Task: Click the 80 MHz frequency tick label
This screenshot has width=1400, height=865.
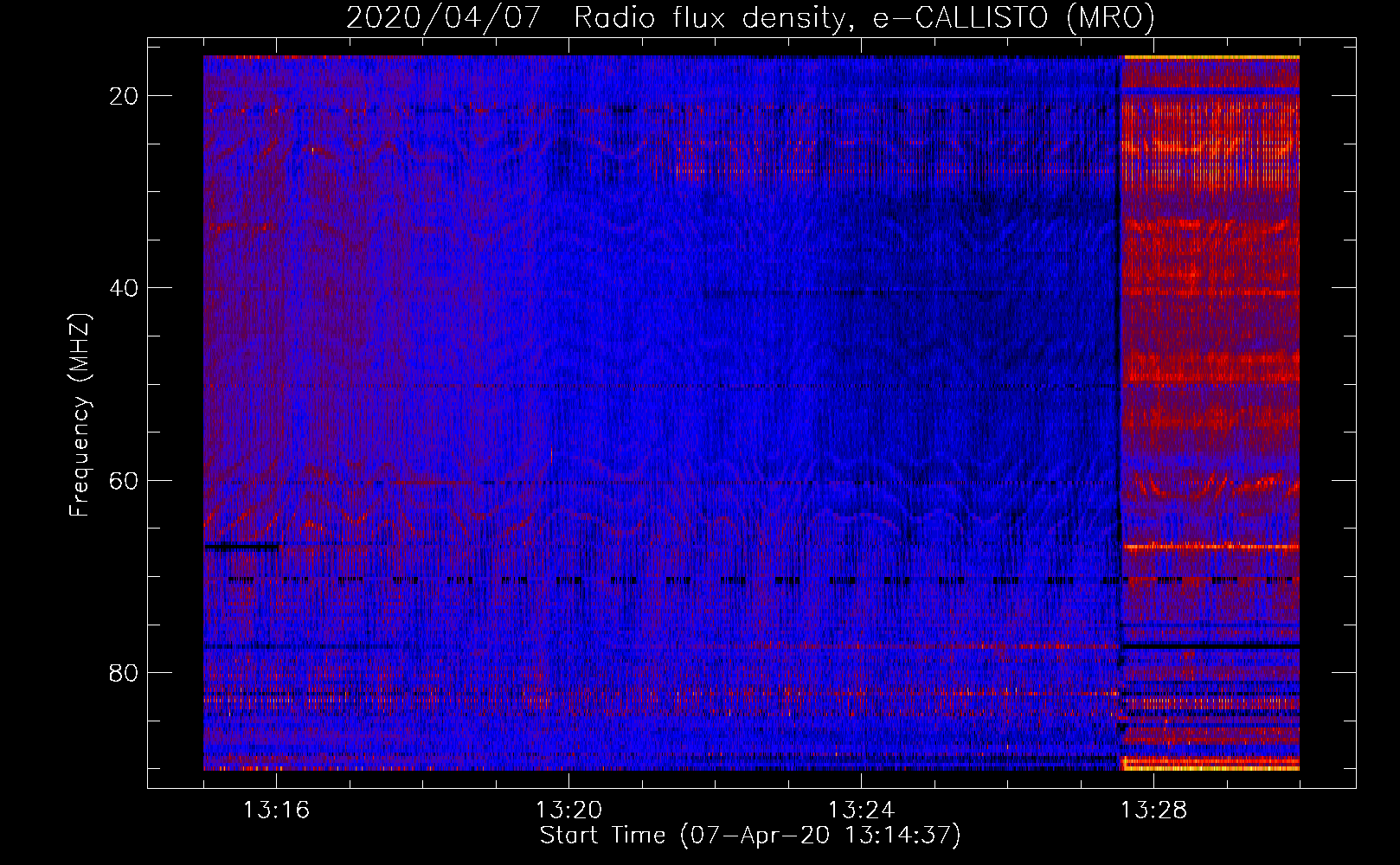Action: pos(124,673)
